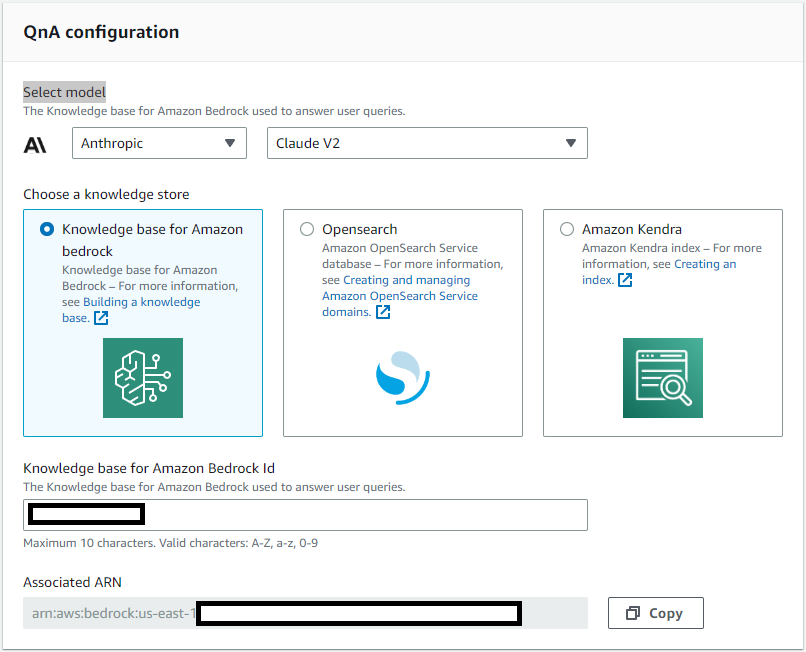Select the Amazon Kendra radio button

567,229
